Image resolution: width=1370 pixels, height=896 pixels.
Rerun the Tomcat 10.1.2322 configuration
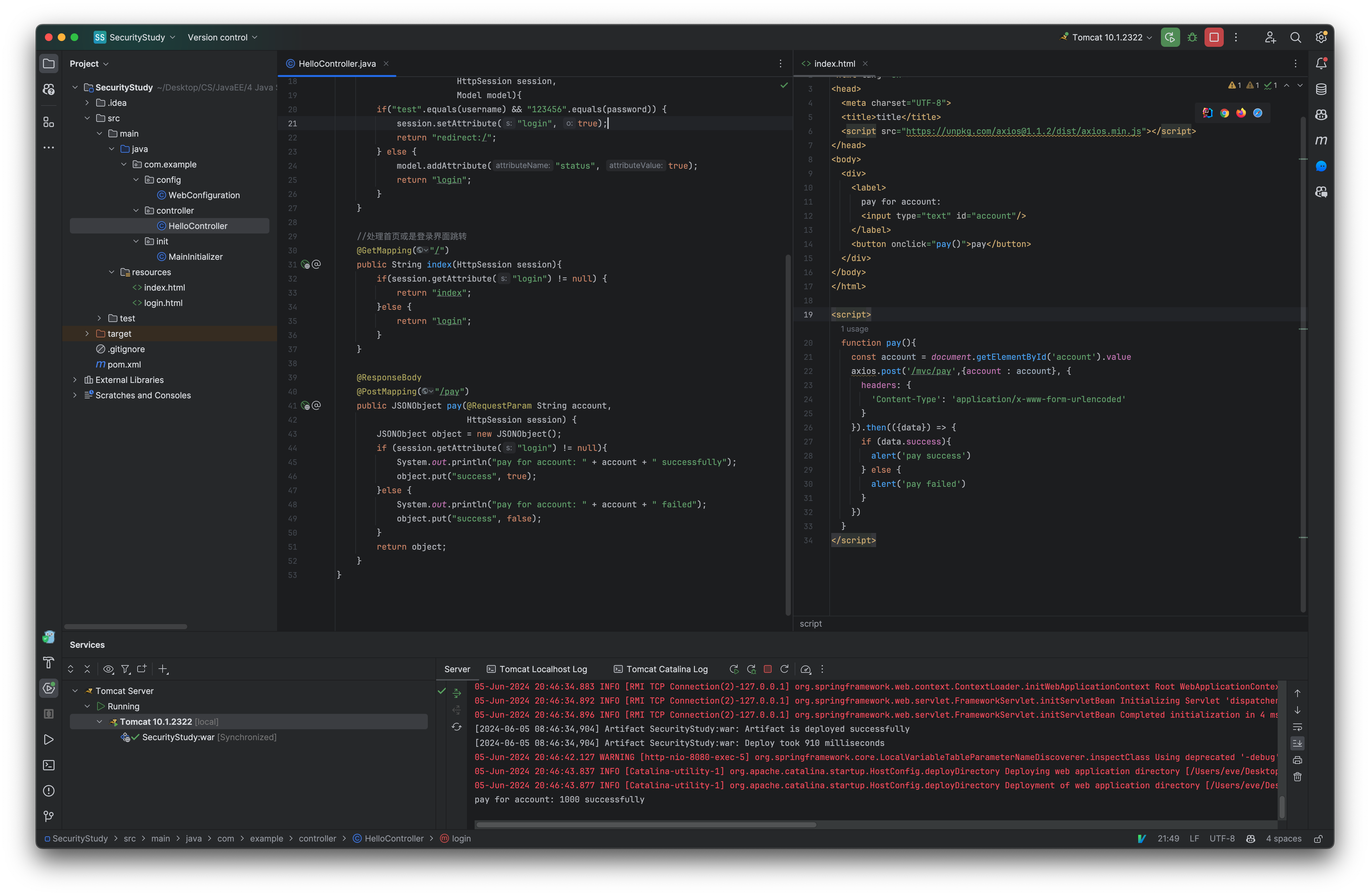tap(1170, 38)
